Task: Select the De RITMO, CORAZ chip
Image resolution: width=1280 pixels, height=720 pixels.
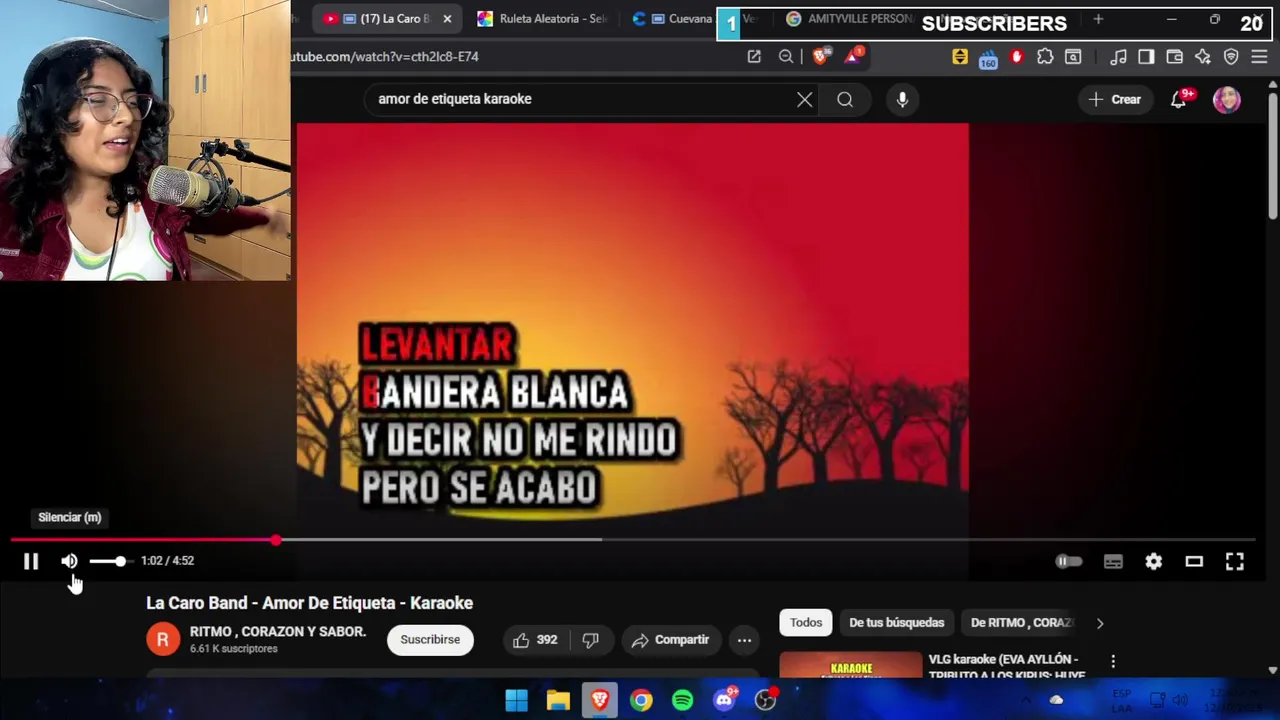Action: [x=1020, y=623]
